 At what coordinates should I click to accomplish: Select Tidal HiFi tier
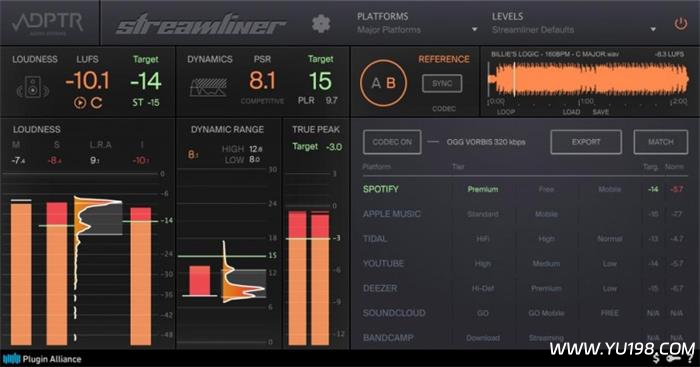click(x=483, y=239)
